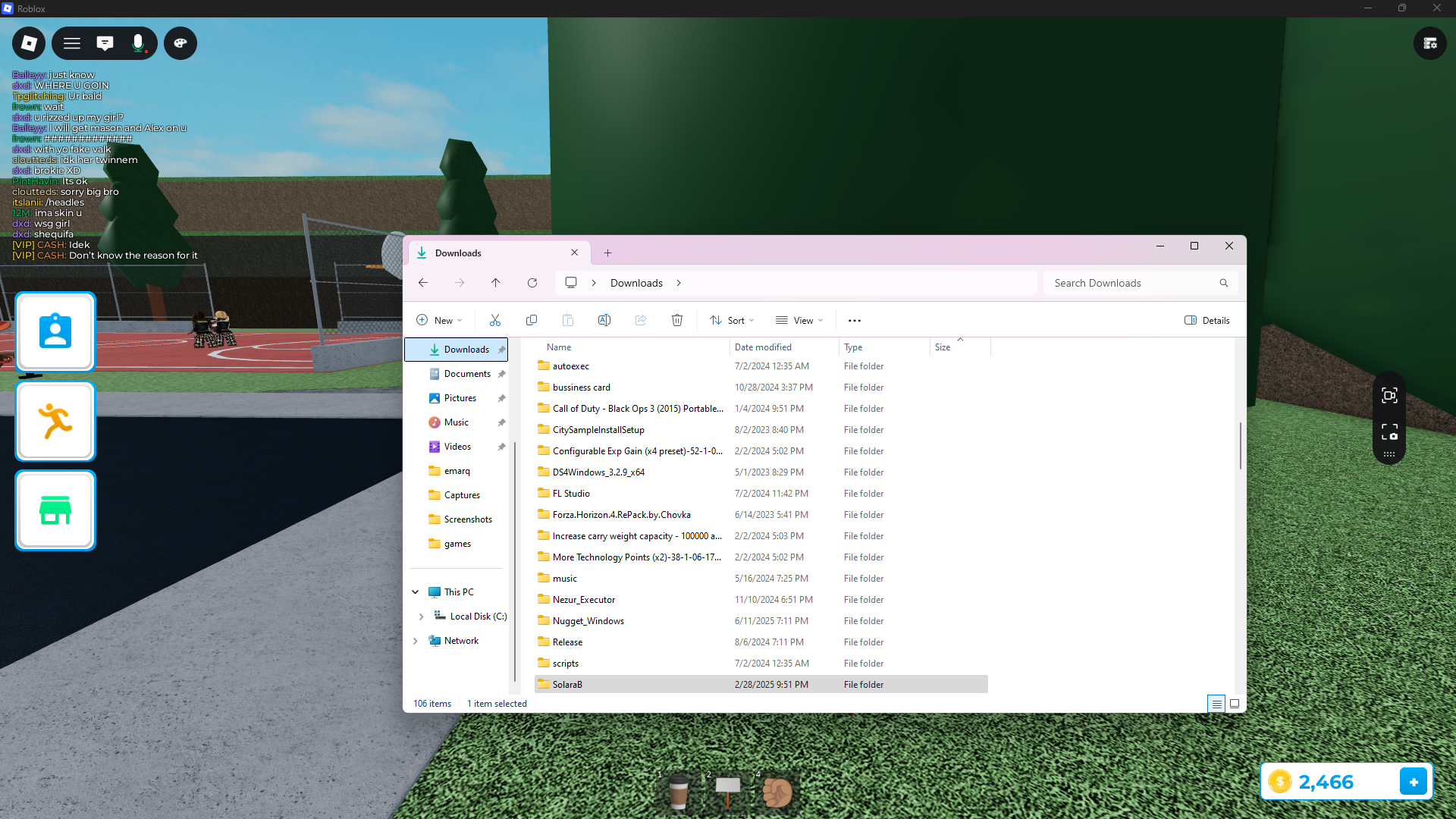
Task: Open the games folder in sidebar
Action: (x=456, y=544)
